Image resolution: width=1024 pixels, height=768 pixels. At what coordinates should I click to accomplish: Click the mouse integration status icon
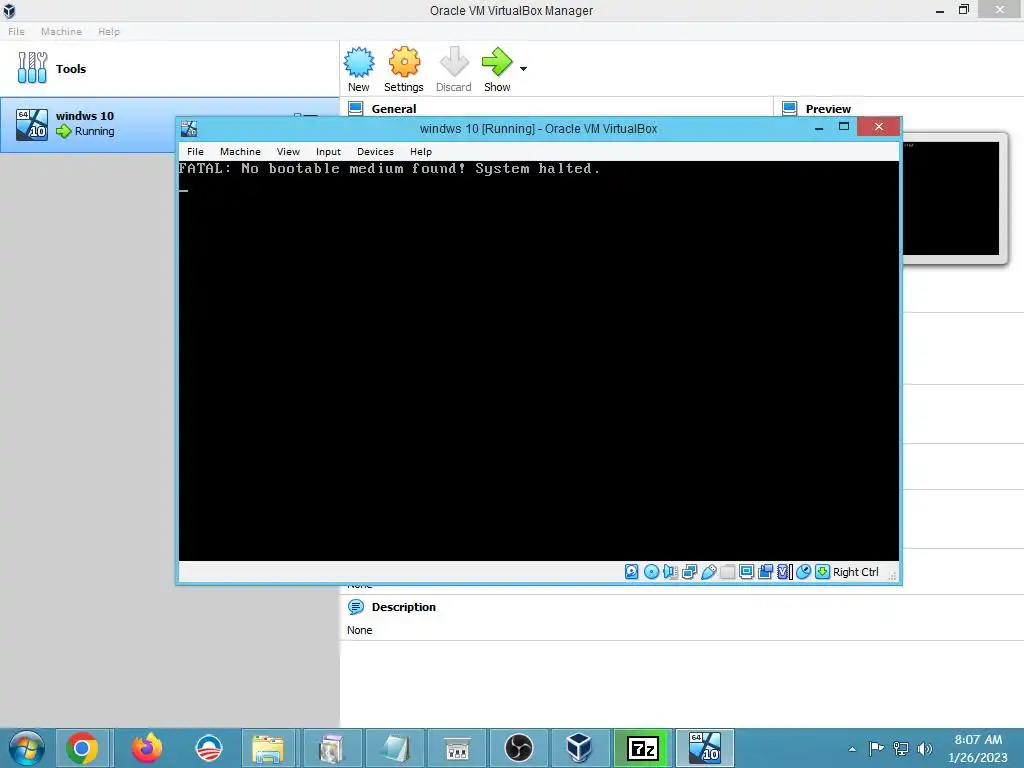click(804, 572)
